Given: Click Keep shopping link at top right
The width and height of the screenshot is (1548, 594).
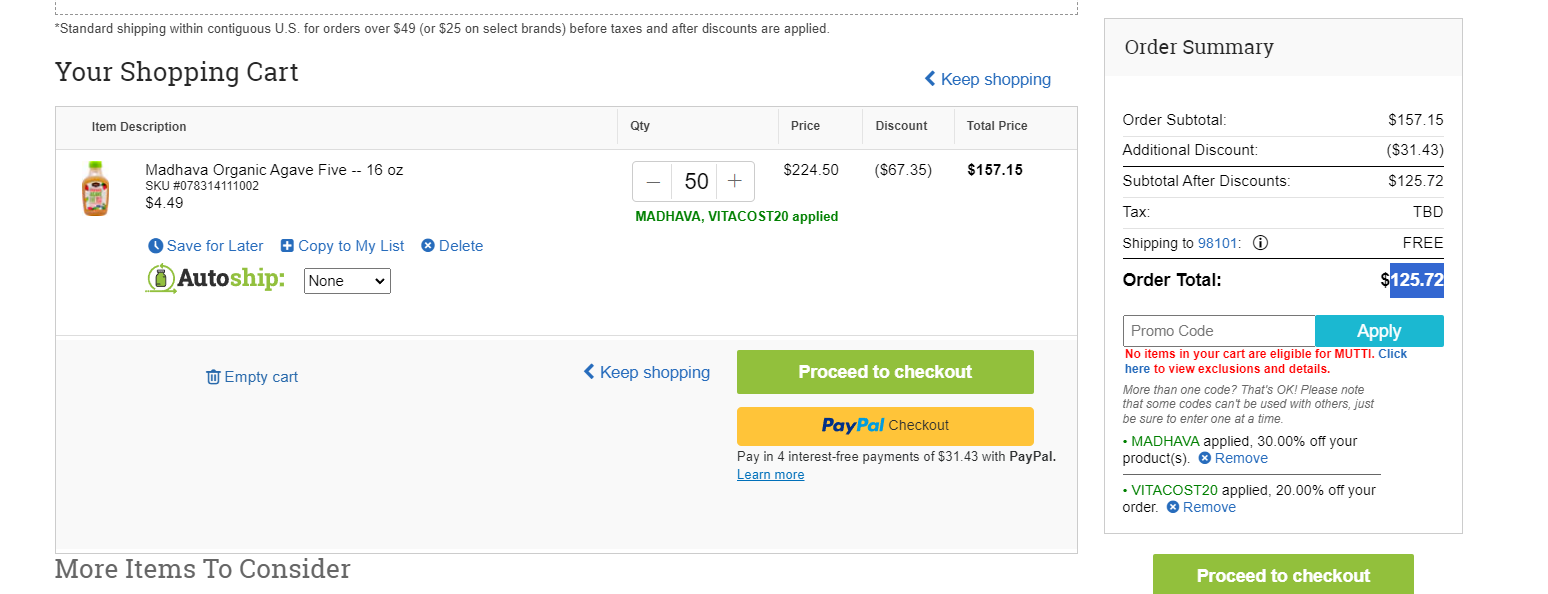Looking at the screenshot, I should [987, 79].
